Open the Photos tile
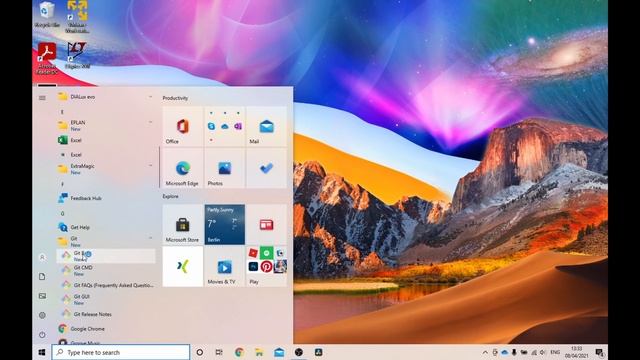The image size is (640, 360). (x=224, y=168)
